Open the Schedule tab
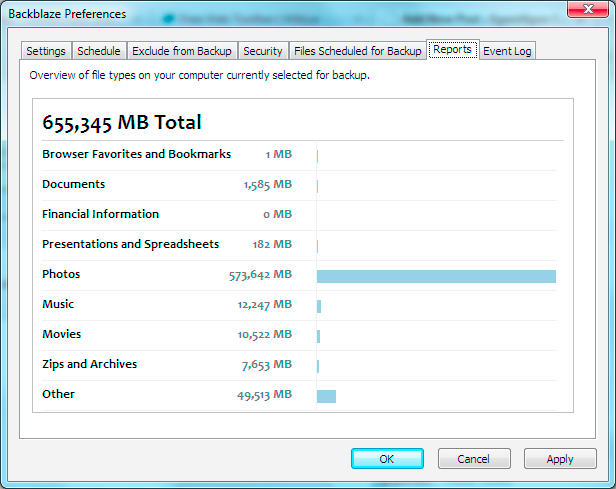The height and width of the screenshot is (489, 616). click(x=99, y=51)
